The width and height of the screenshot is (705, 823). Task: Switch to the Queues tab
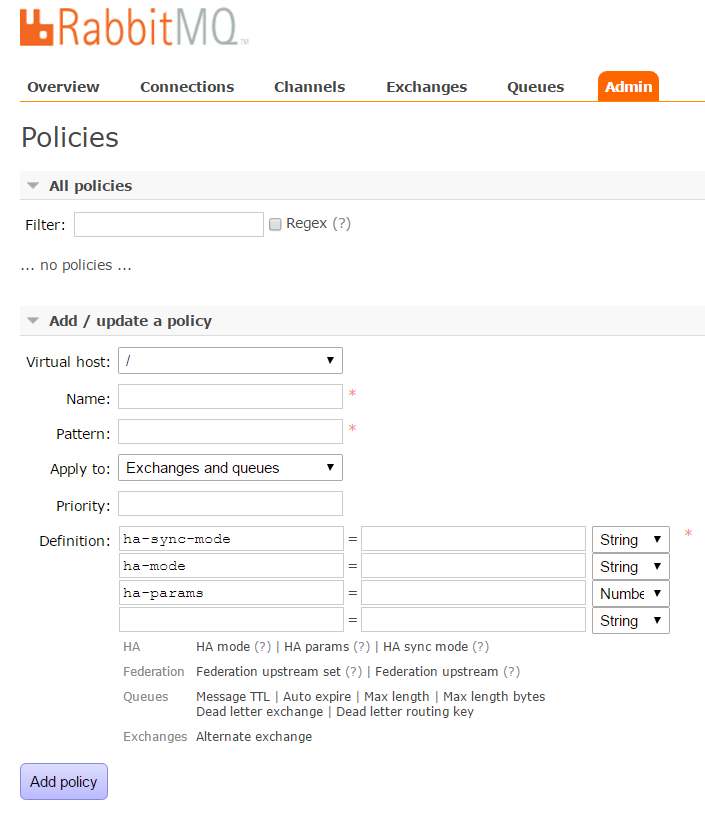[x=535, y=87]
